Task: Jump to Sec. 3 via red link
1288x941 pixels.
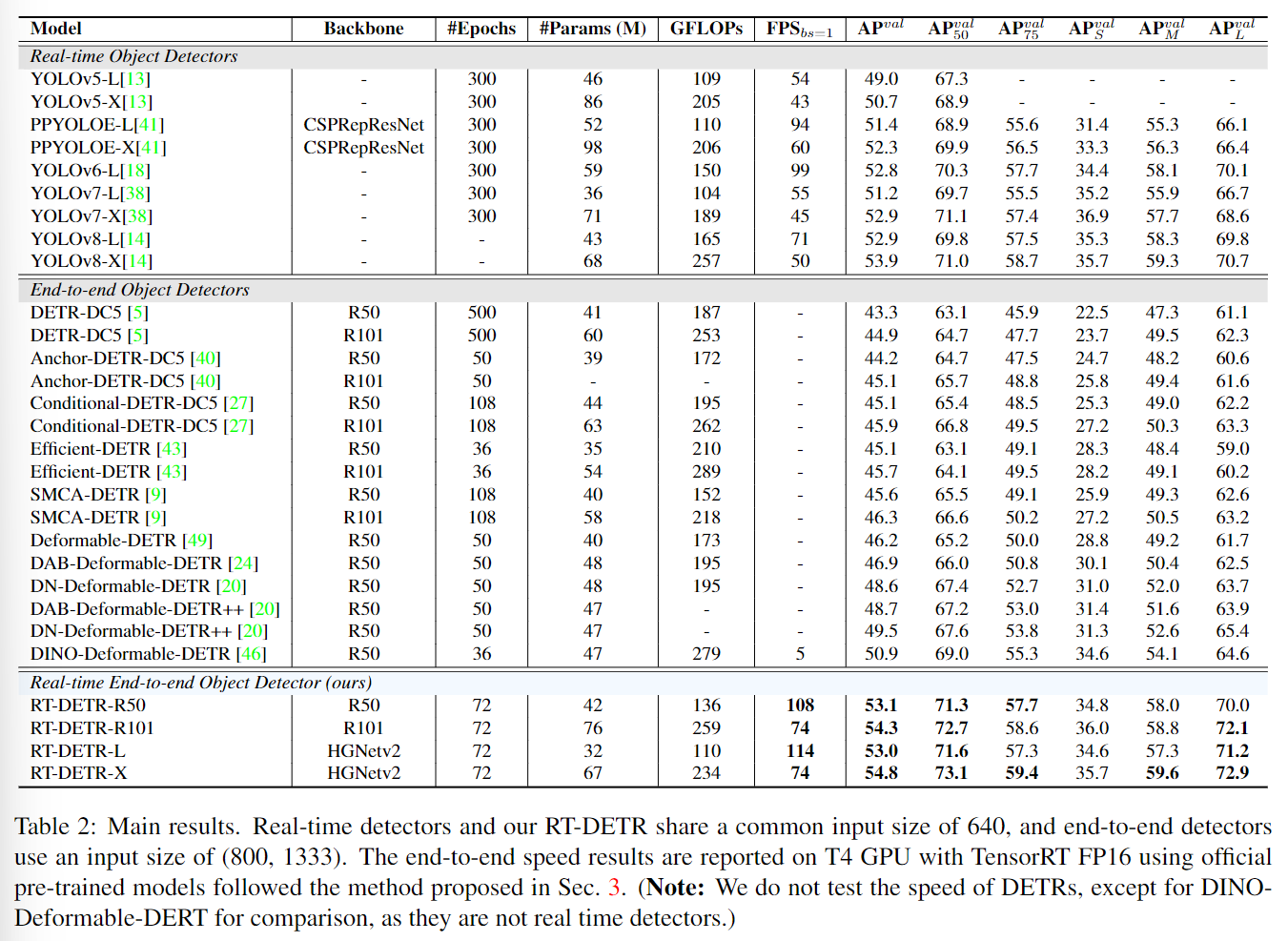Action: [614, 888]
